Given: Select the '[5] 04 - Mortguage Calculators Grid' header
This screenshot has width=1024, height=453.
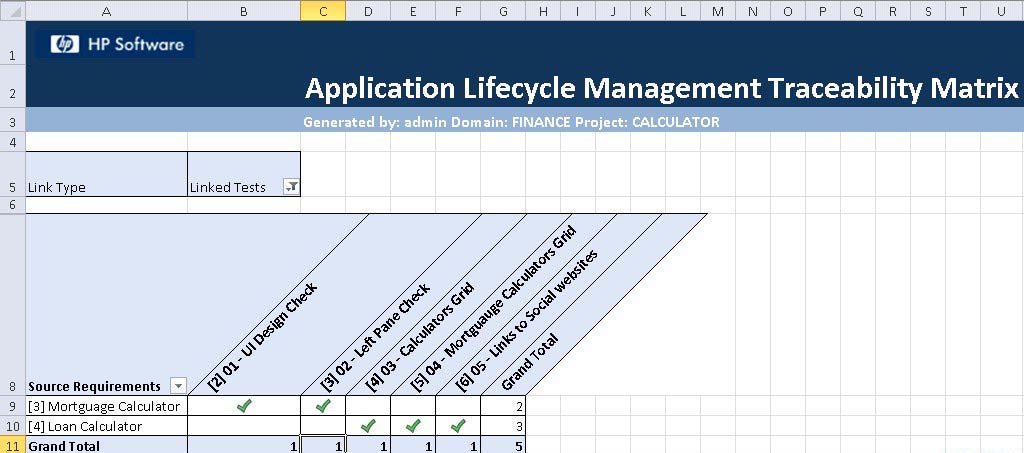Looking at the screenshot, I should tap(494, 308).
